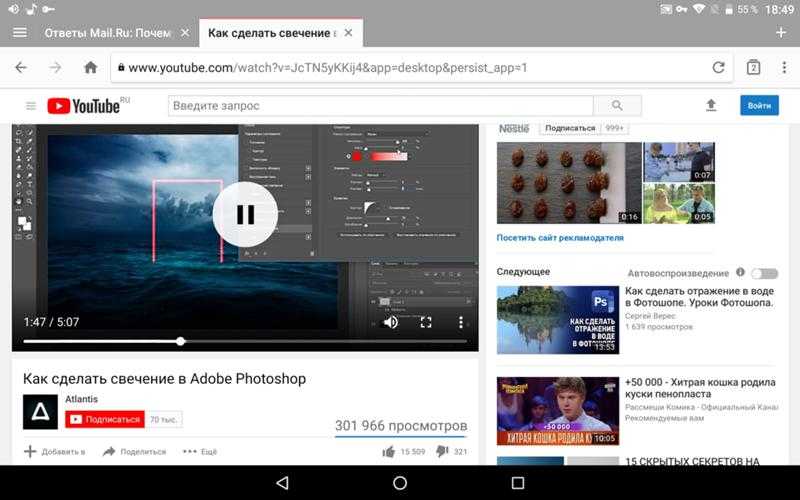Open Сергей Верес channel link
800x500 pixels.
[650, 316]
